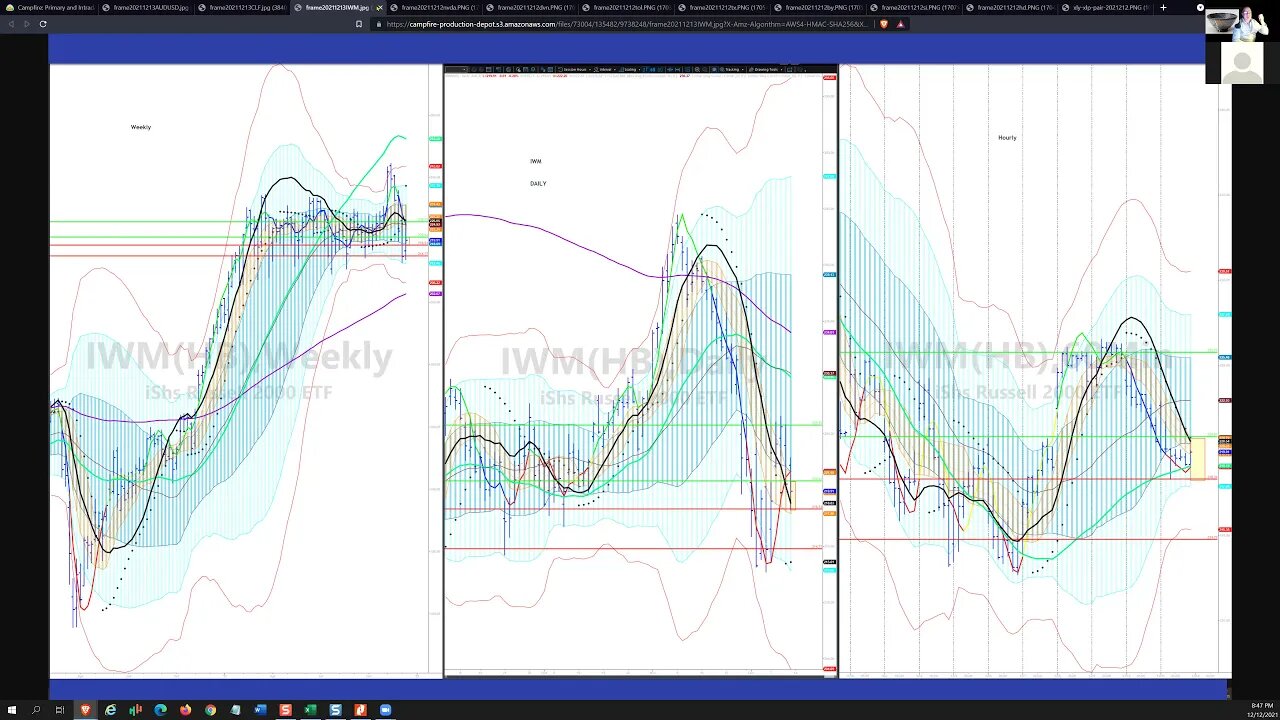Open the candlestick charting app in taskbar

pyautogui.click(x=135, y=710)
